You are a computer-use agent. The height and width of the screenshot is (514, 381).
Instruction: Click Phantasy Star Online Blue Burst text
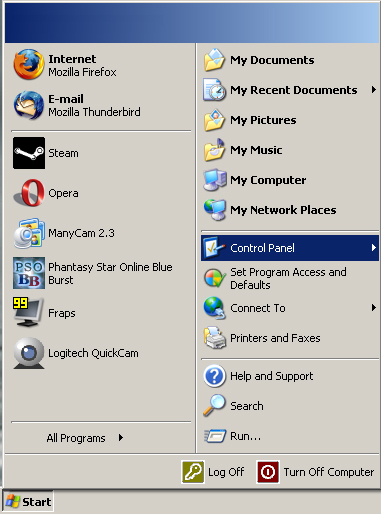(110, 274)
